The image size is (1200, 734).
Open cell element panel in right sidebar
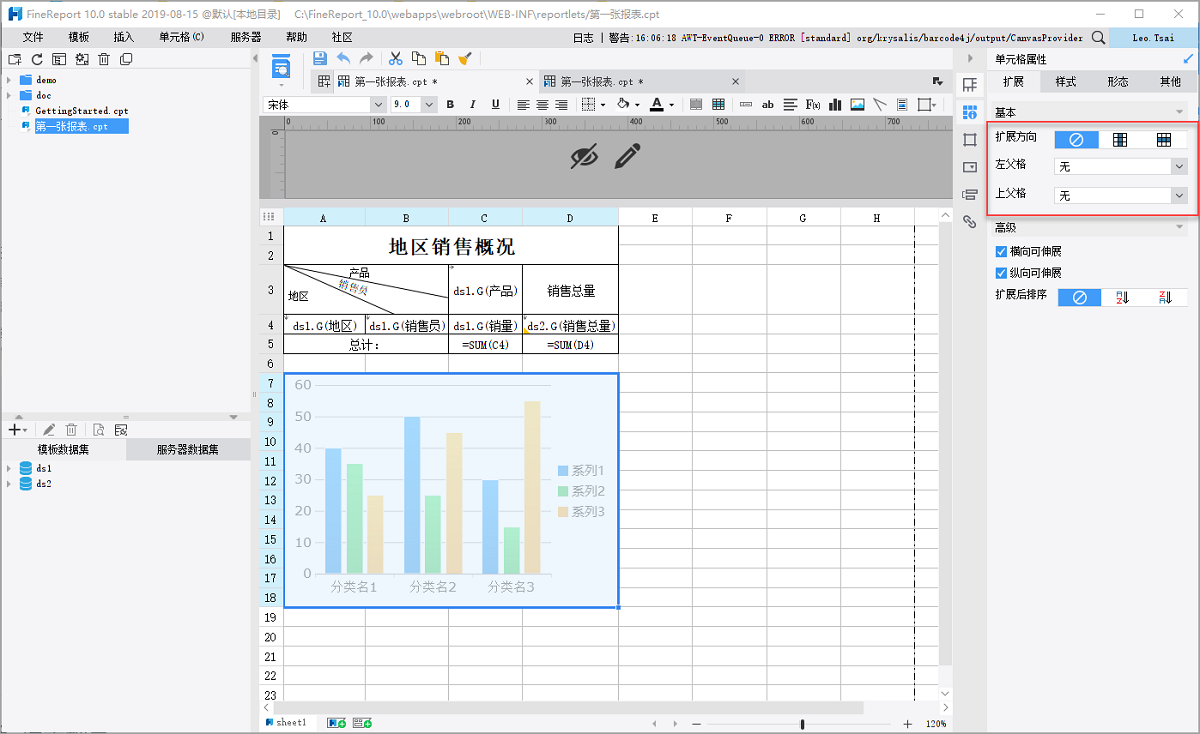(x=969, y=86)
